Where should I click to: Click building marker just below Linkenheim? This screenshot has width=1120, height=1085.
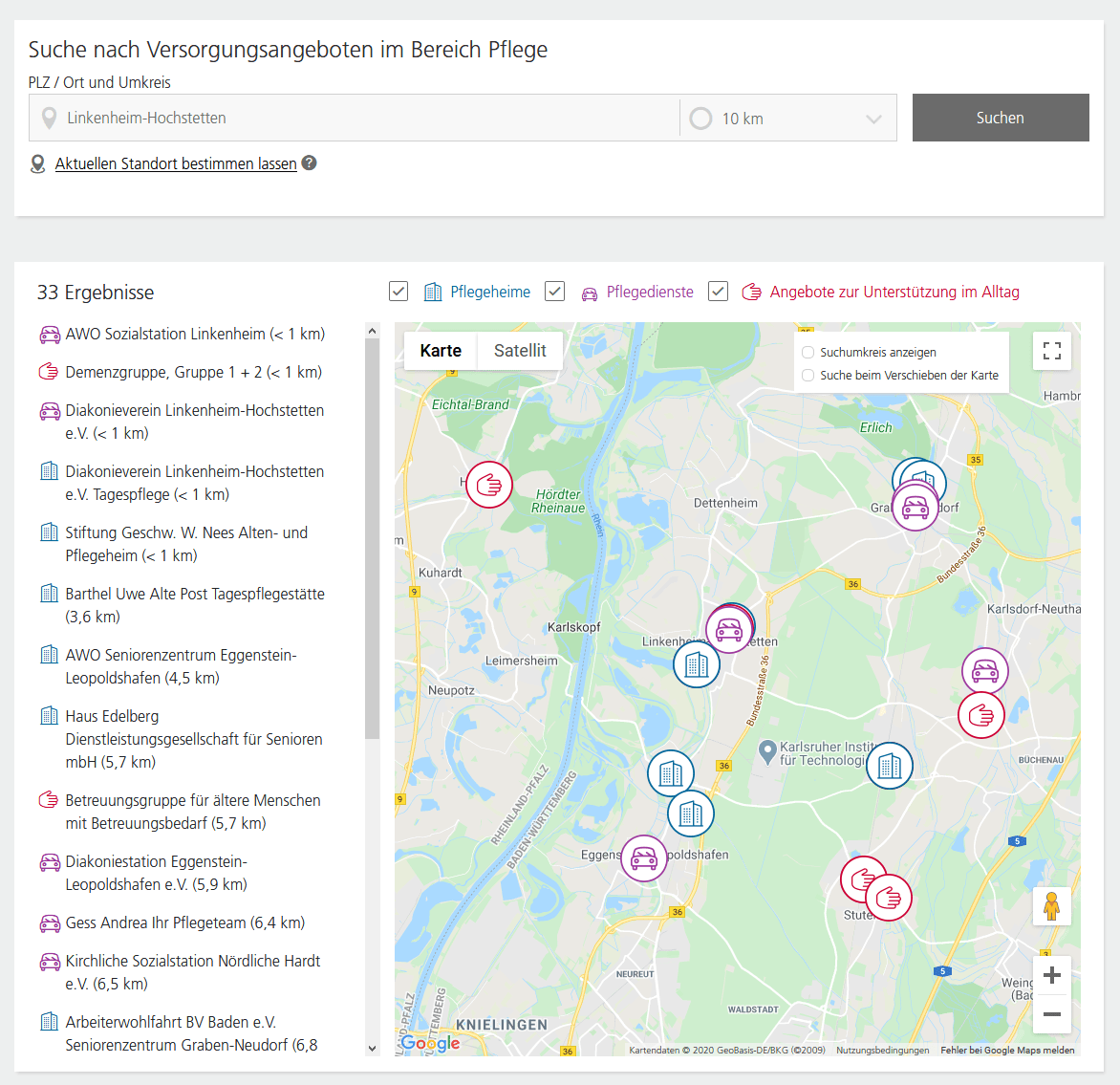[x=697, y=664]
